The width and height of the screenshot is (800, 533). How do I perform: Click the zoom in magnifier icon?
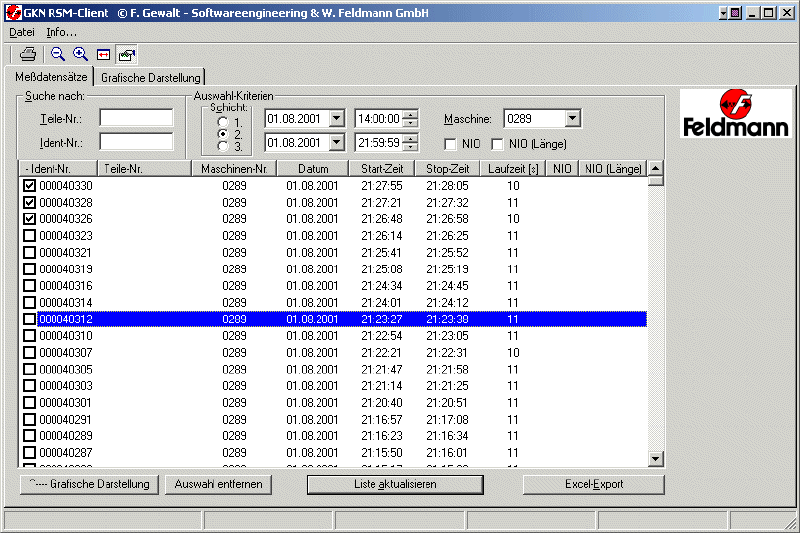point(81,54)
